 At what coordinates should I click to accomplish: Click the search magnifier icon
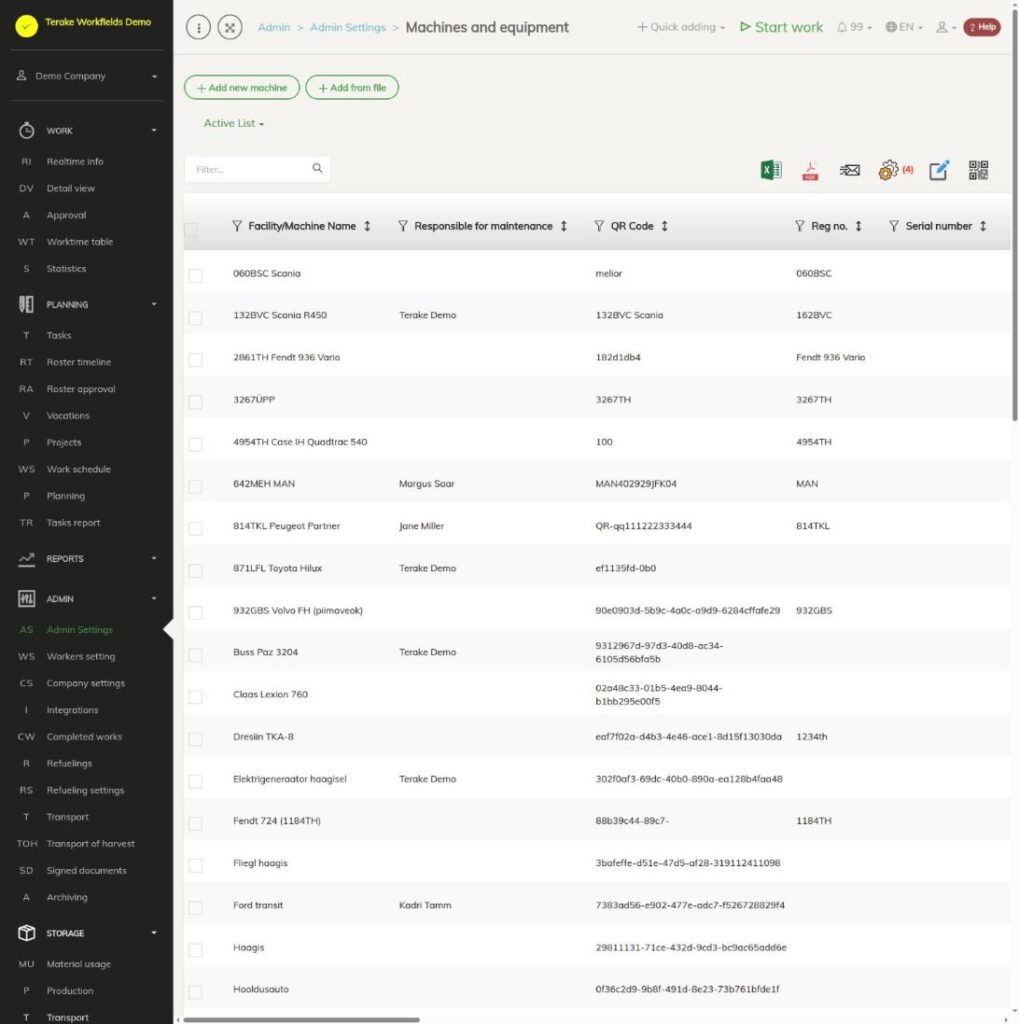(317, 168)
